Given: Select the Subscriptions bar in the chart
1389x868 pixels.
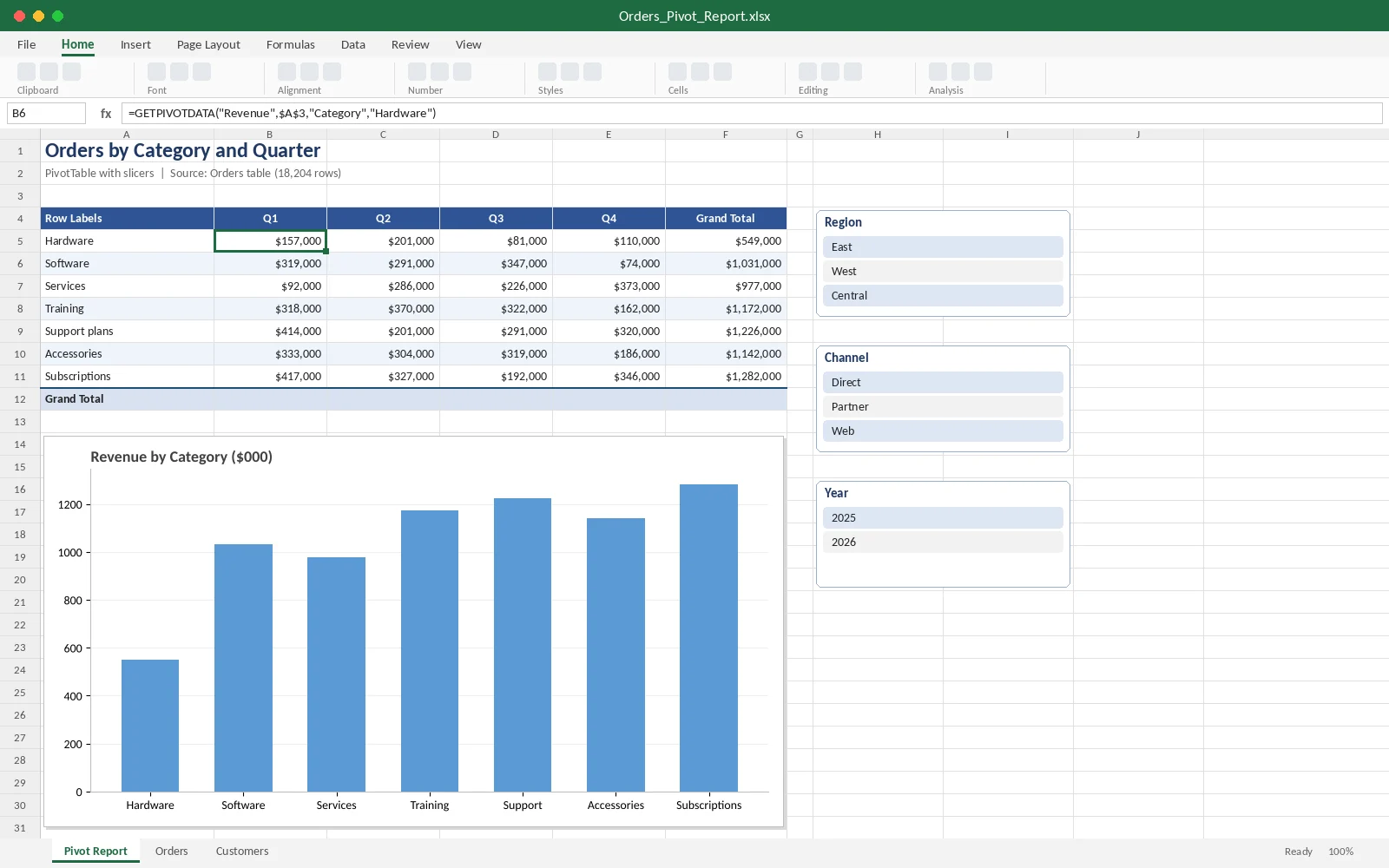Looking at the screenshot, I should (708, 638).
